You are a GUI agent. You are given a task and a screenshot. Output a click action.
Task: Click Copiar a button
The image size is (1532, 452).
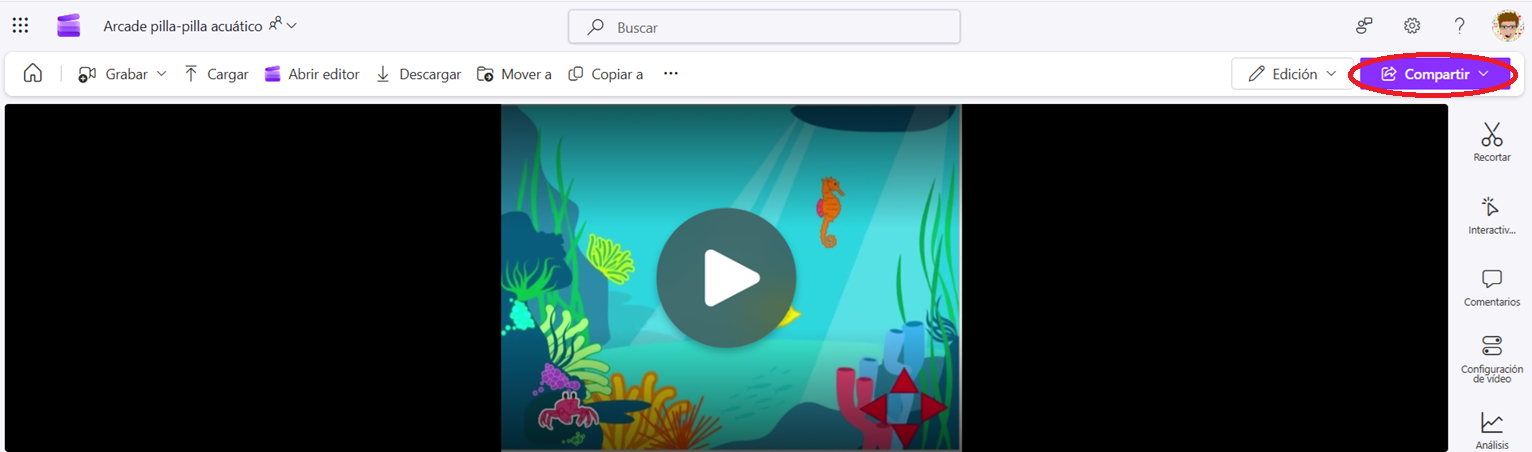606,74
